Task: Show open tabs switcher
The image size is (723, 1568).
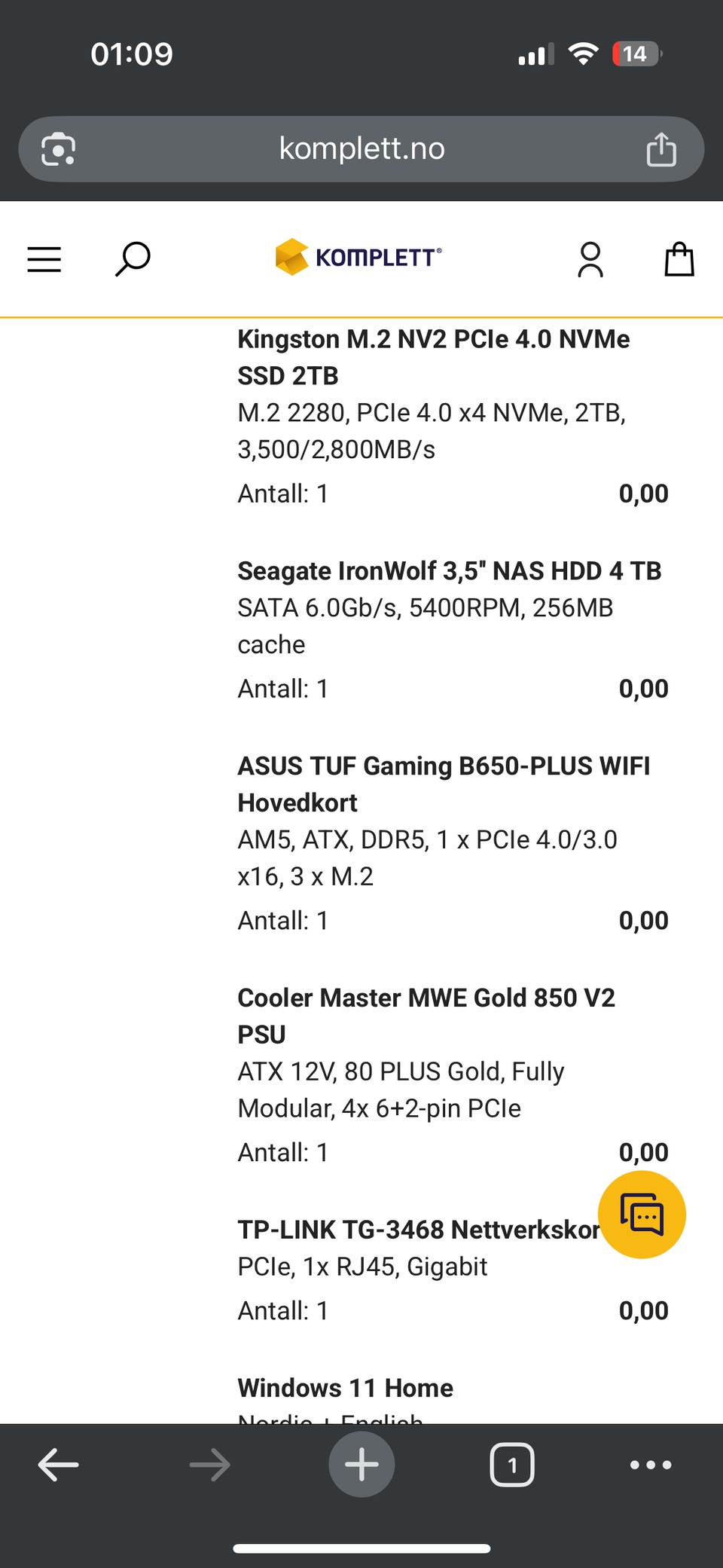Action: [x=512, y=1465]
